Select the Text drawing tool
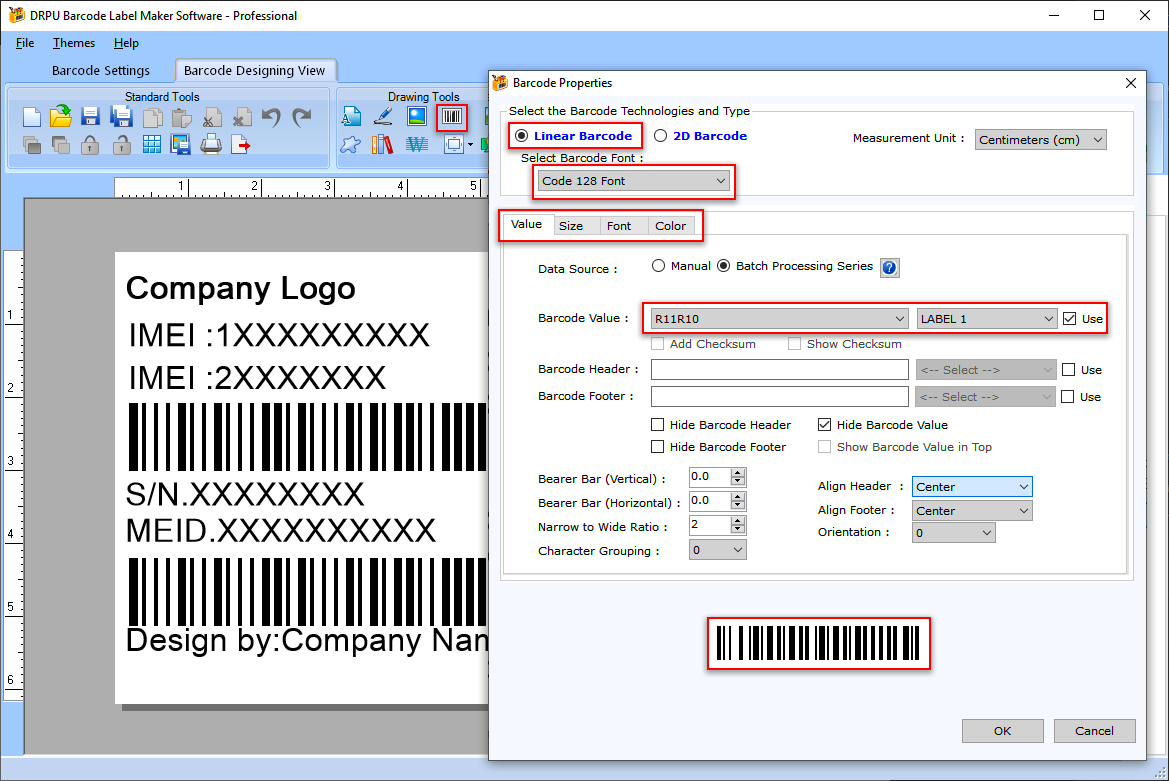Image resolution: width=1169 pixels, height=781 pixels. pyautogui.click(x=351, y=116)
